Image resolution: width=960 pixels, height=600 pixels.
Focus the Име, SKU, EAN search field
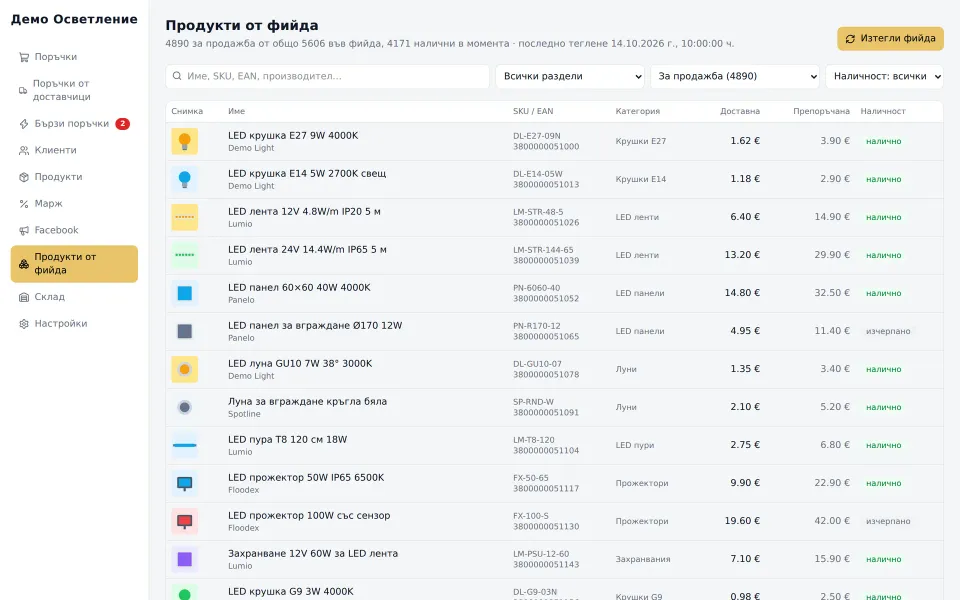328,77
